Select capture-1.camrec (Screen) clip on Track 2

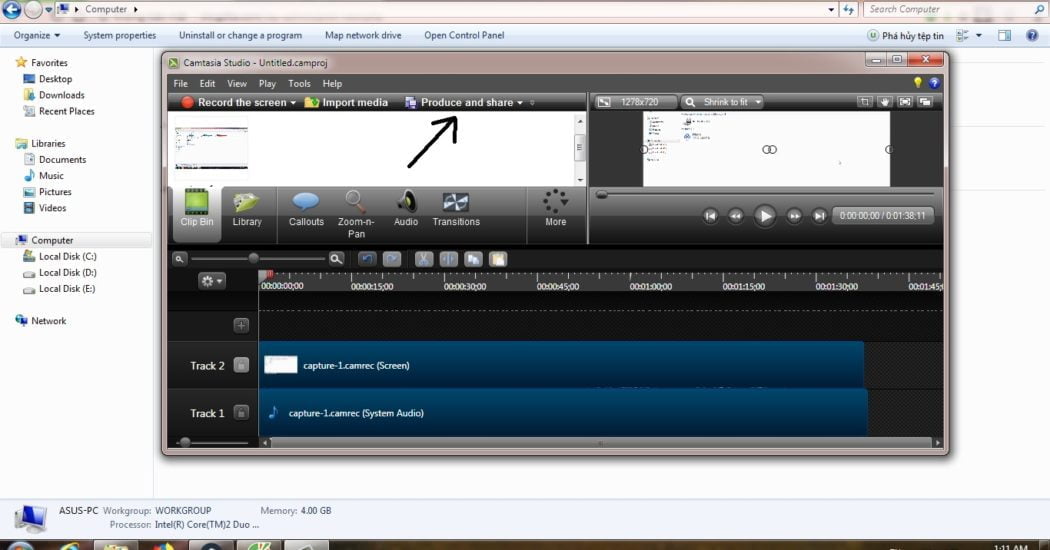(561, 365)
